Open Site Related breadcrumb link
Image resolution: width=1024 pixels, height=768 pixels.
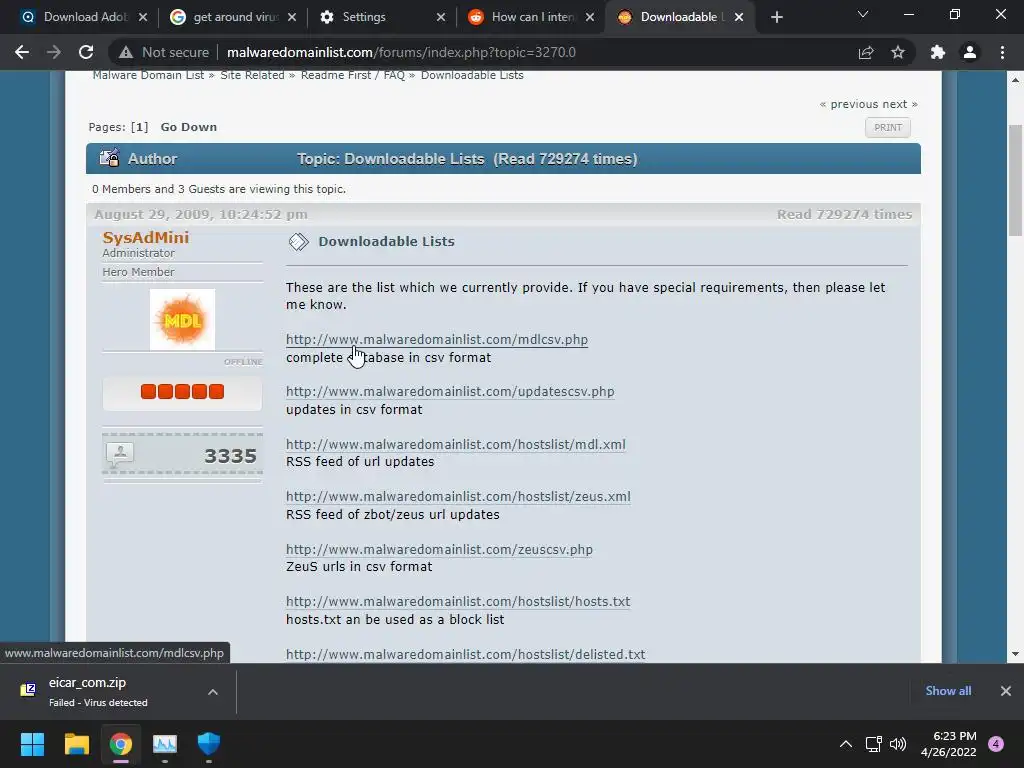pyautogui.click(x=252, y=75)
